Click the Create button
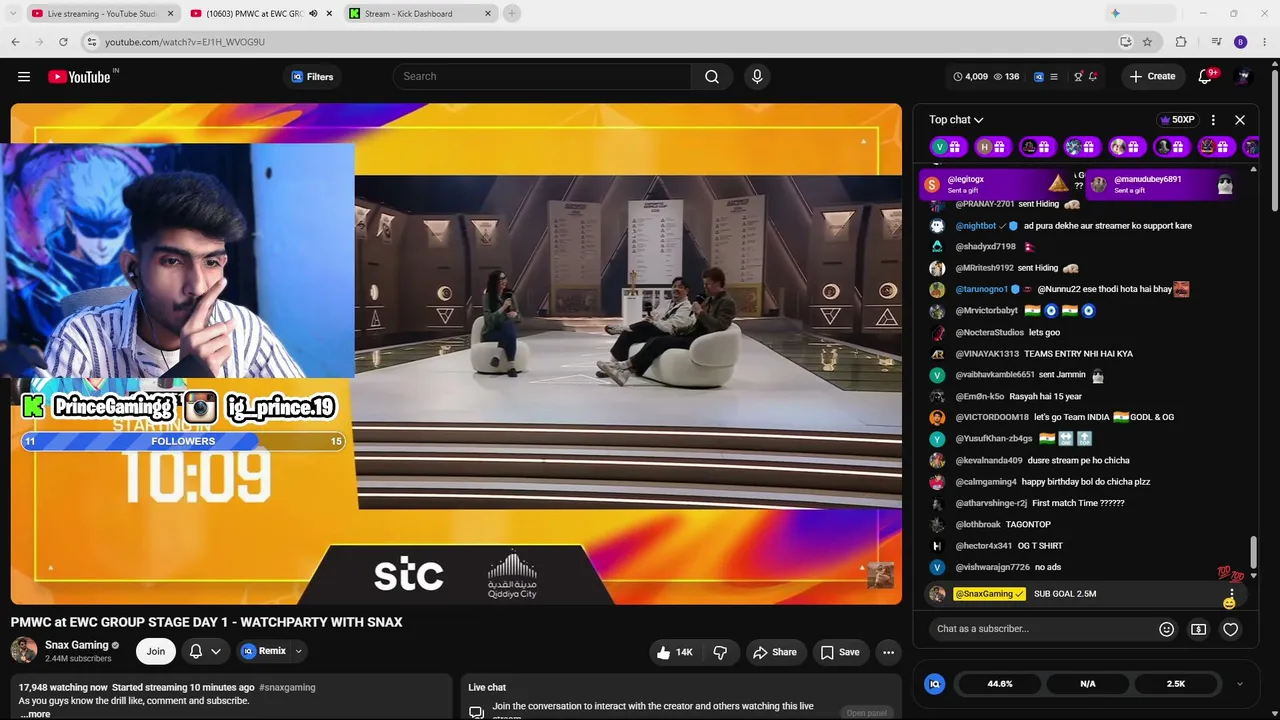The width and height of the screenshot is (1280, 720). click(x=1152, y=77)
